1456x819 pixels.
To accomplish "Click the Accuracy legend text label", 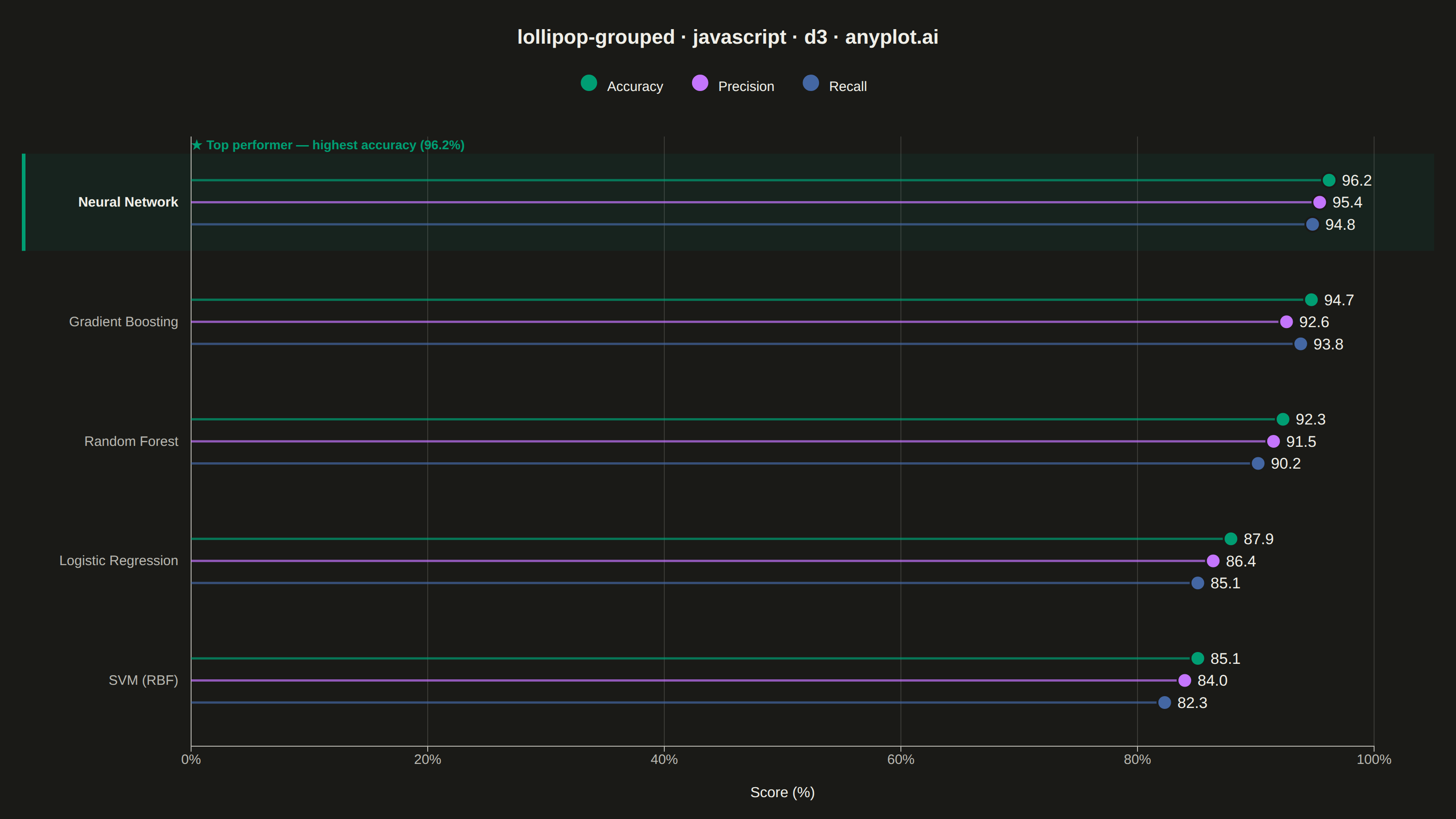I will point(635,86).
